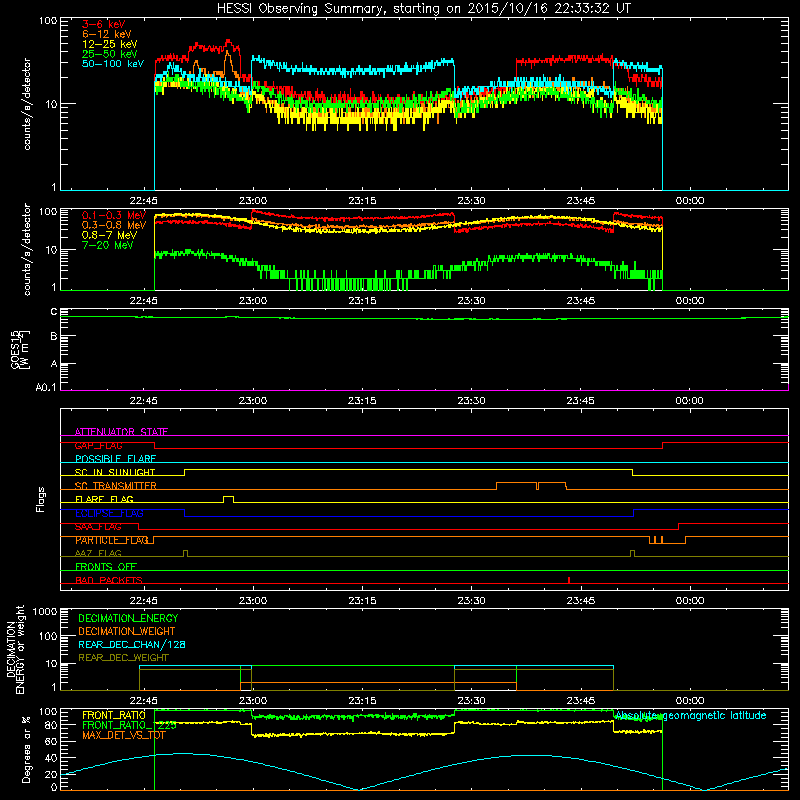Select the POSSIBLE_FLARE flag label

[x=115, y=459]
